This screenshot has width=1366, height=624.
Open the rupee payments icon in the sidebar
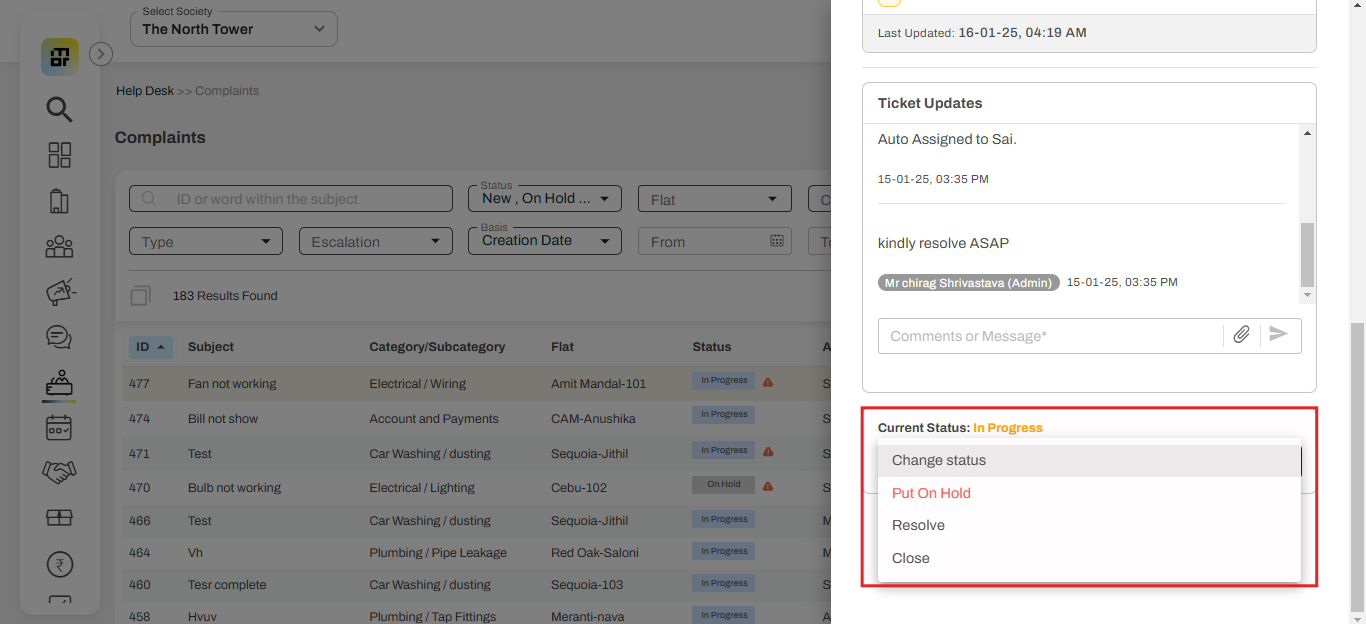point(59,563)
